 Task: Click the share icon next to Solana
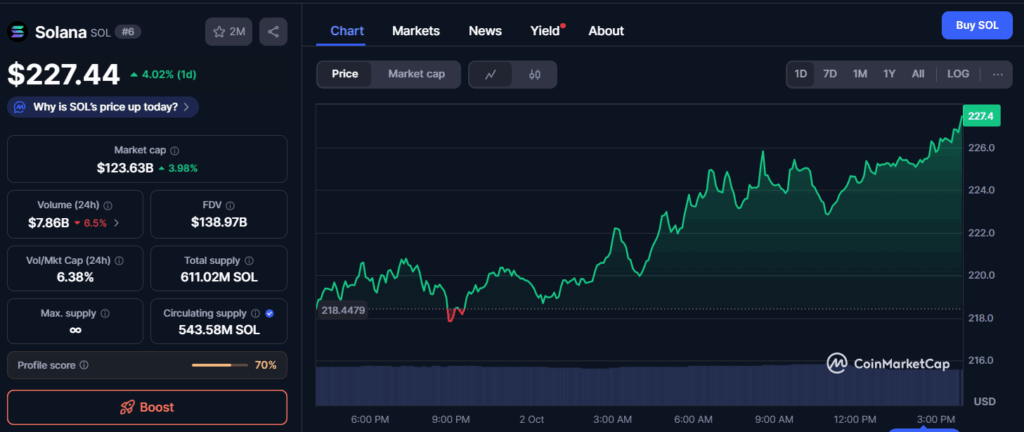tap(273, 32)
